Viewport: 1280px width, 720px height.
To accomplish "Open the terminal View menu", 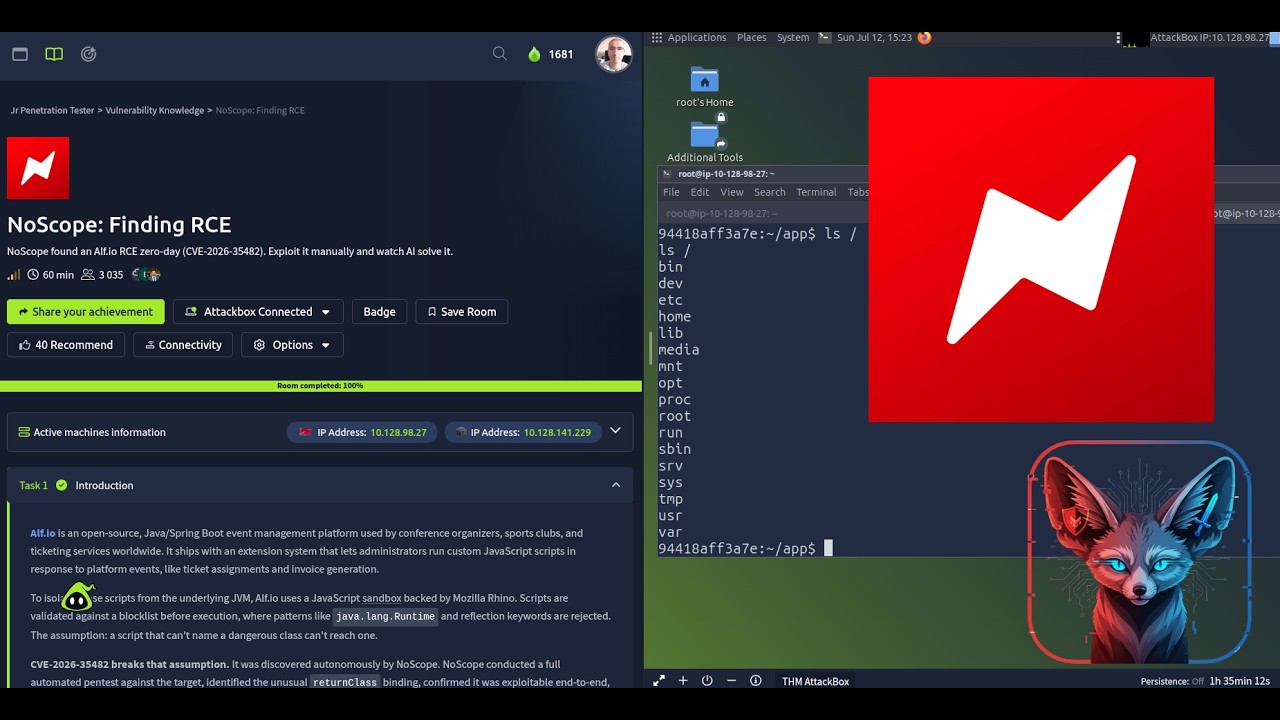I will (732, 192).
